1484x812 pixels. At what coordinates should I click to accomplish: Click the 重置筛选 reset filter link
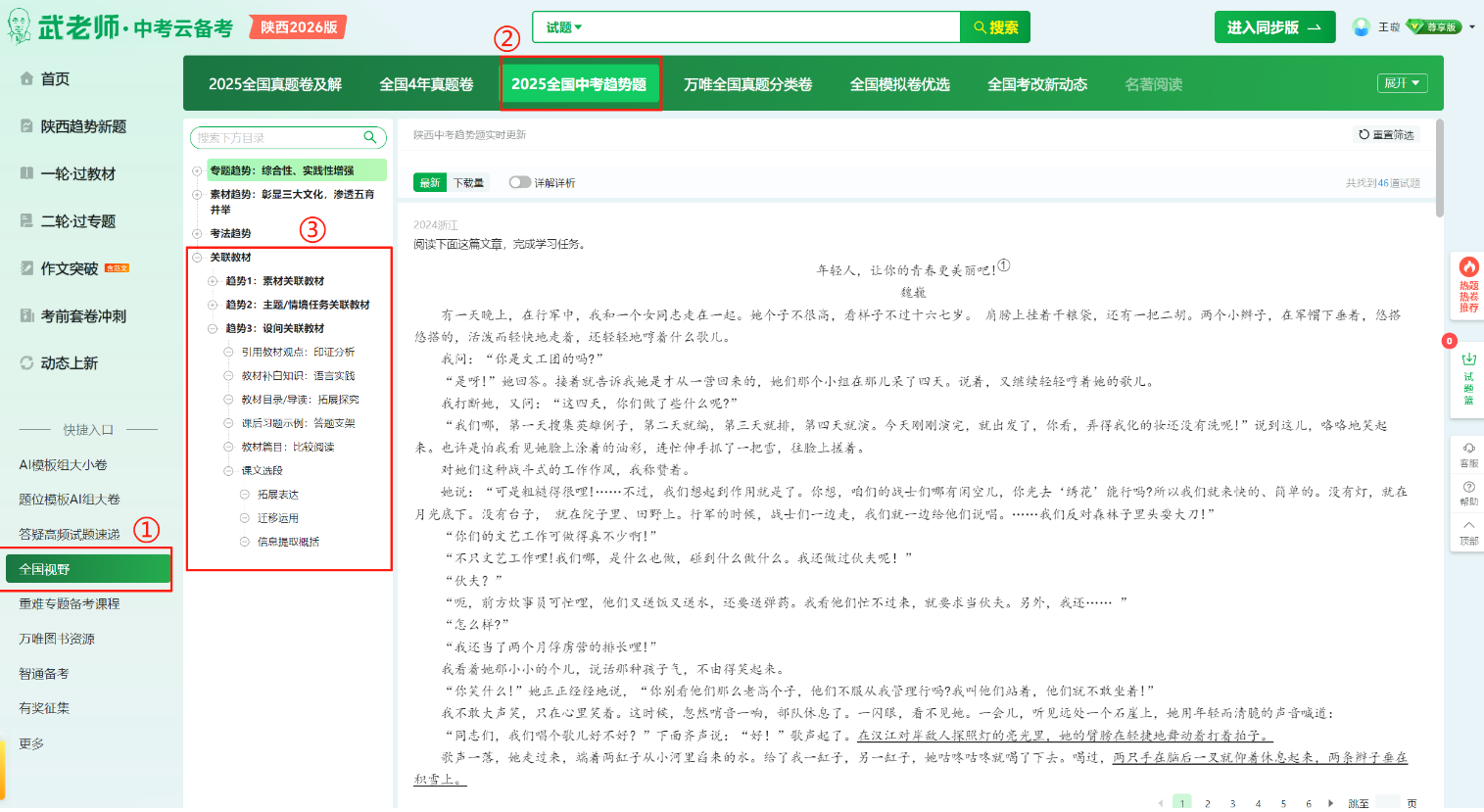(x=1385, y=136)
